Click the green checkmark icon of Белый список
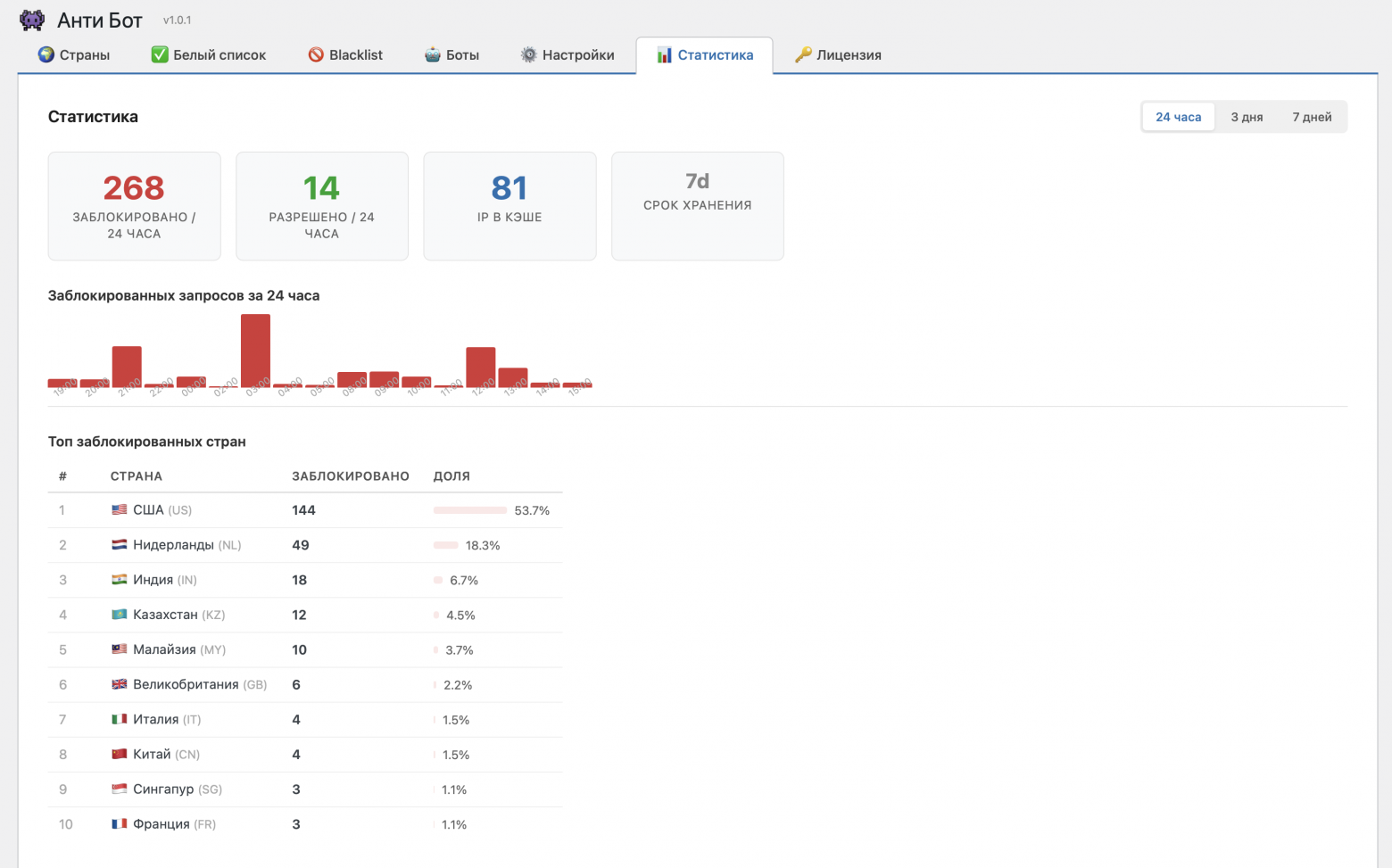Image resolution: width=1392 pixels, height=868 pixels. (160, 54)
